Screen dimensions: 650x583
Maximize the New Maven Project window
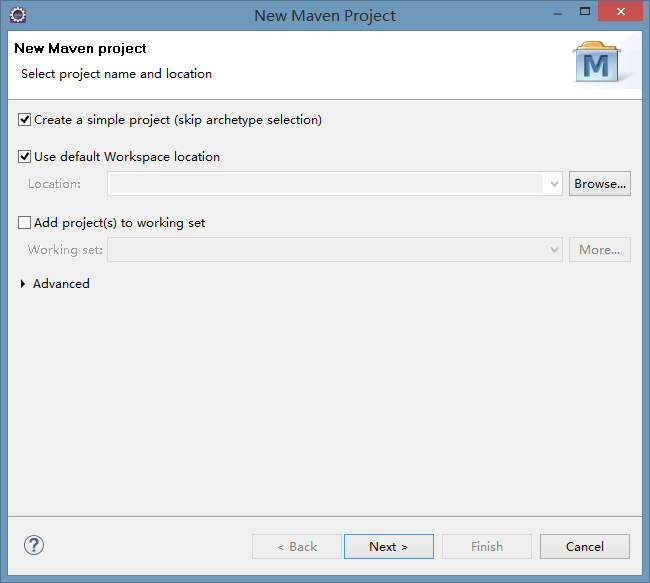[x=585, y=12]
